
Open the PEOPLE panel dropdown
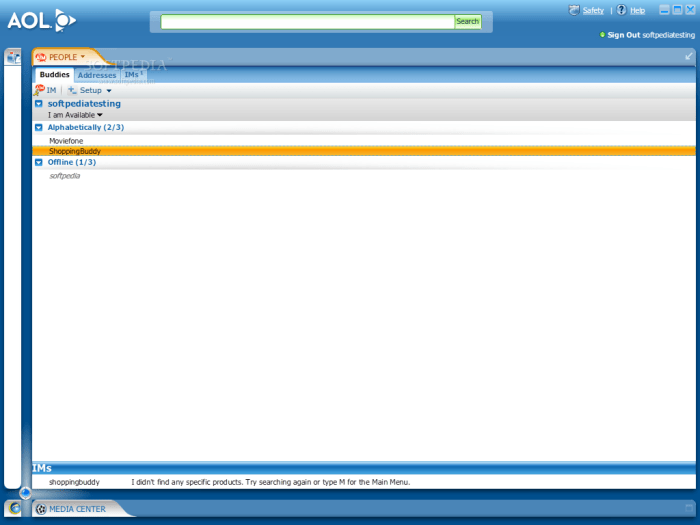83,57
